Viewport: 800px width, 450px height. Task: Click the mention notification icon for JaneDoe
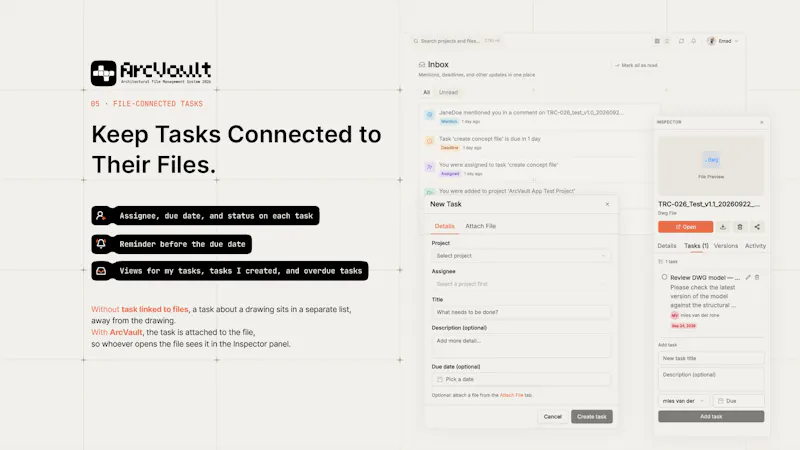coord(430,114)
